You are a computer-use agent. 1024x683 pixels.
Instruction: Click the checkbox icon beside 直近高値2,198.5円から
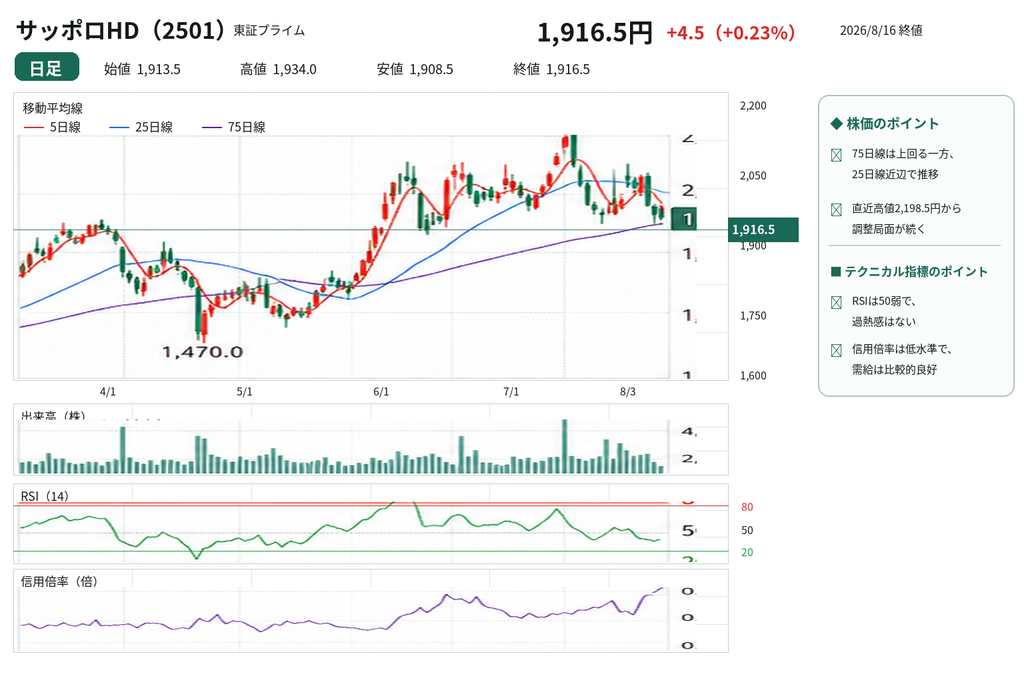(x=836, y=210)
